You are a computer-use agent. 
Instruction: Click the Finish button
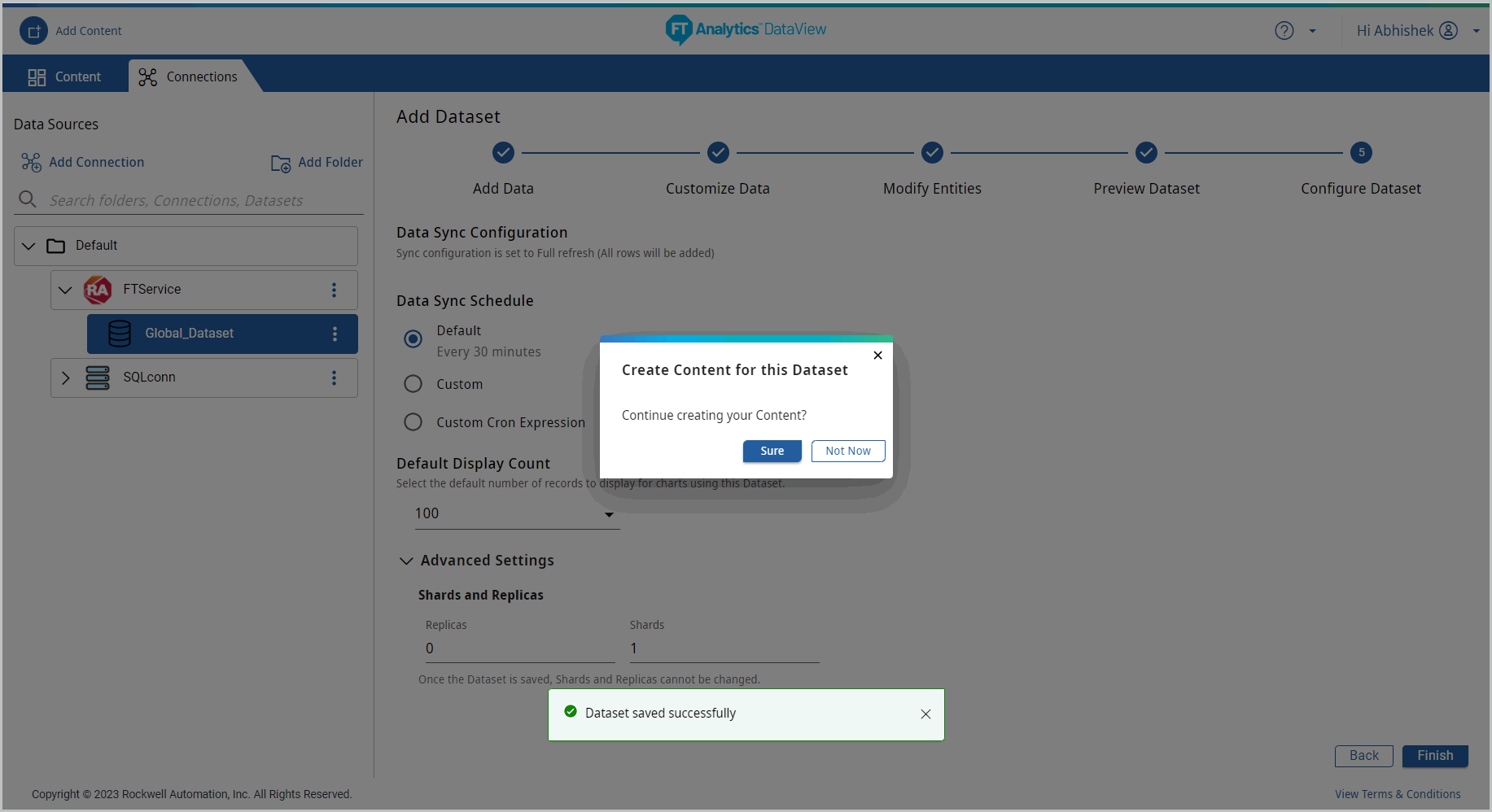[x=1435, y=756]
